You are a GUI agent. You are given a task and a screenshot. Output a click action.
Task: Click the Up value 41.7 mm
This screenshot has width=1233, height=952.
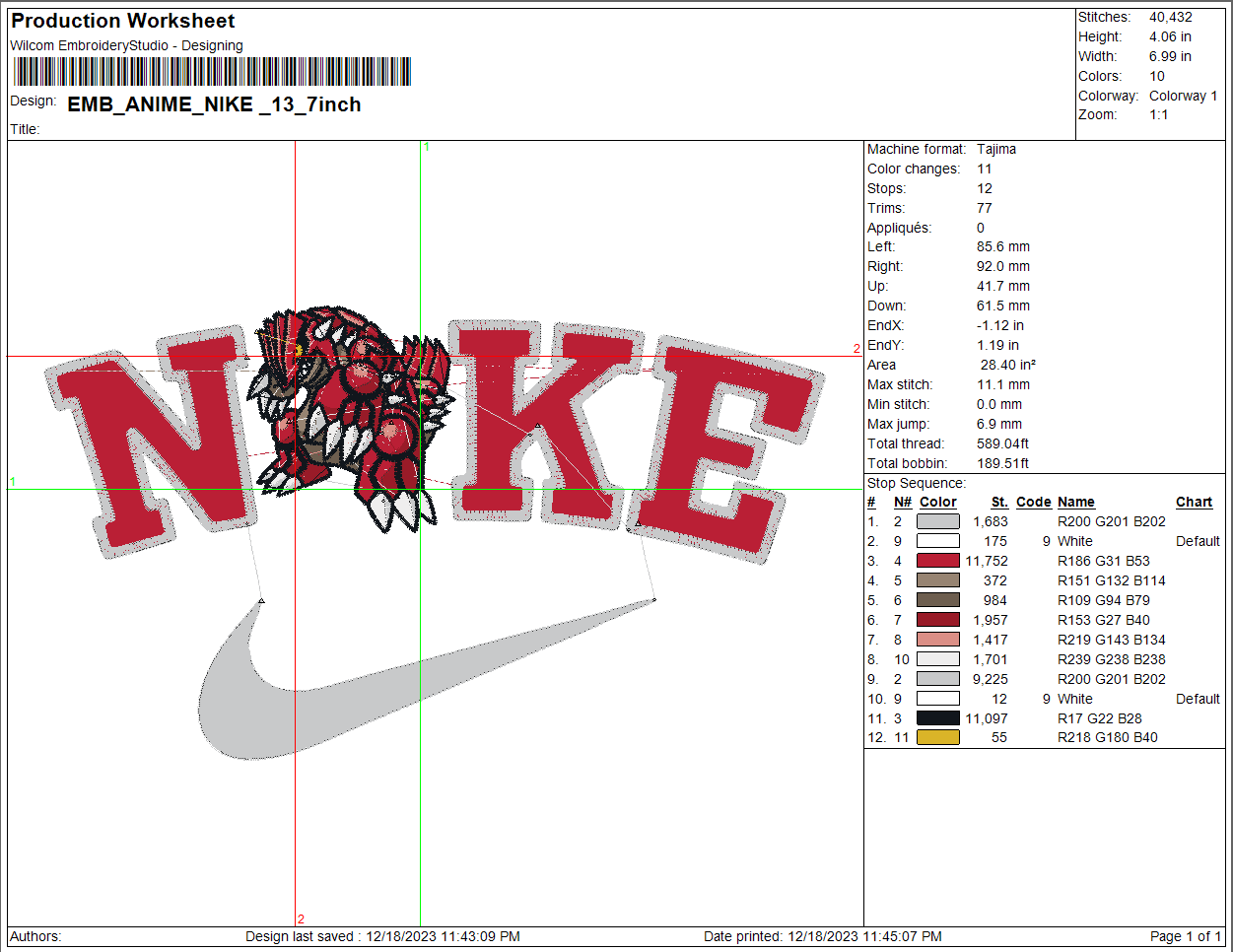point(1003,286)
